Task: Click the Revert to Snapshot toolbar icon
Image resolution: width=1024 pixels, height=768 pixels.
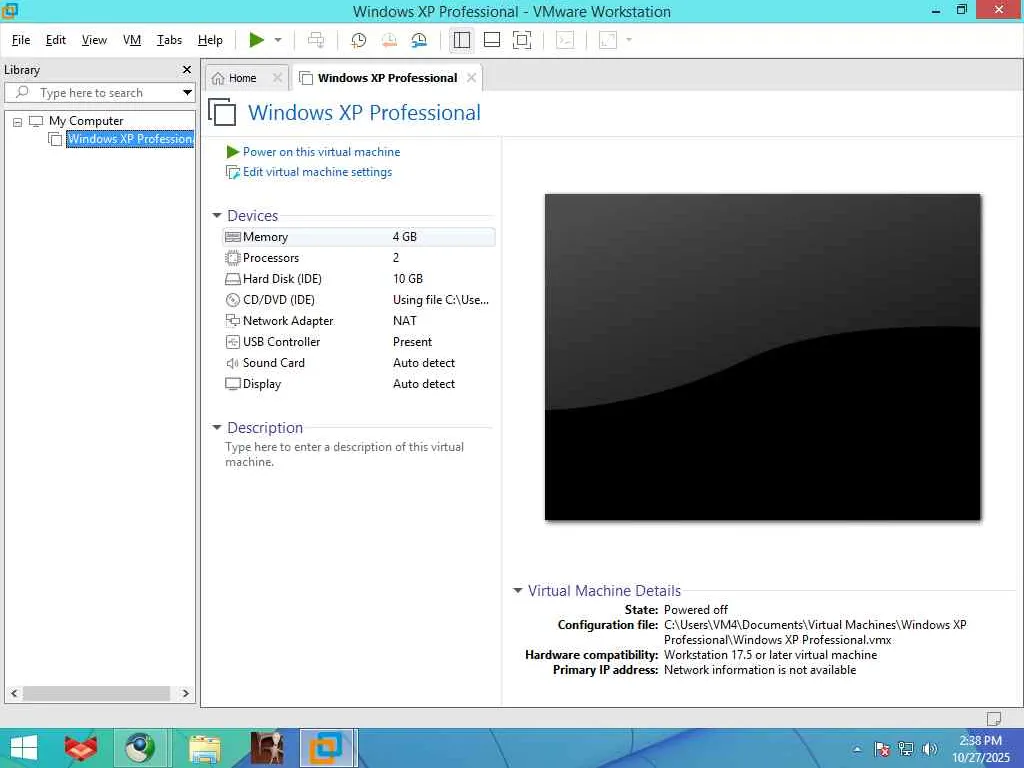Action: pyautogui.click(x=389, y=40)
